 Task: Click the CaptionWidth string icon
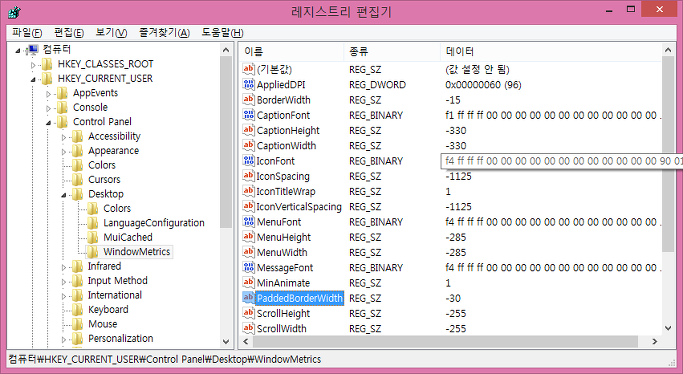coord(248,145)
